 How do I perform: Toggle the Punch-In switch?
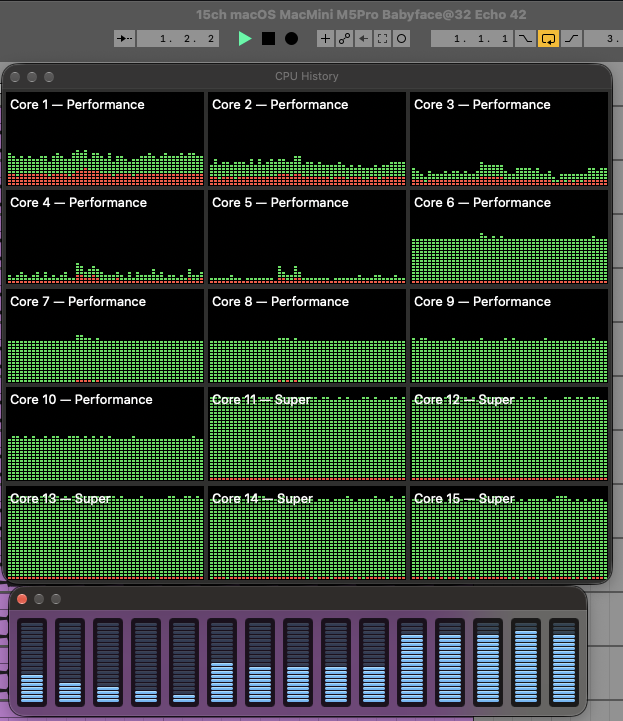click(525, 39)
